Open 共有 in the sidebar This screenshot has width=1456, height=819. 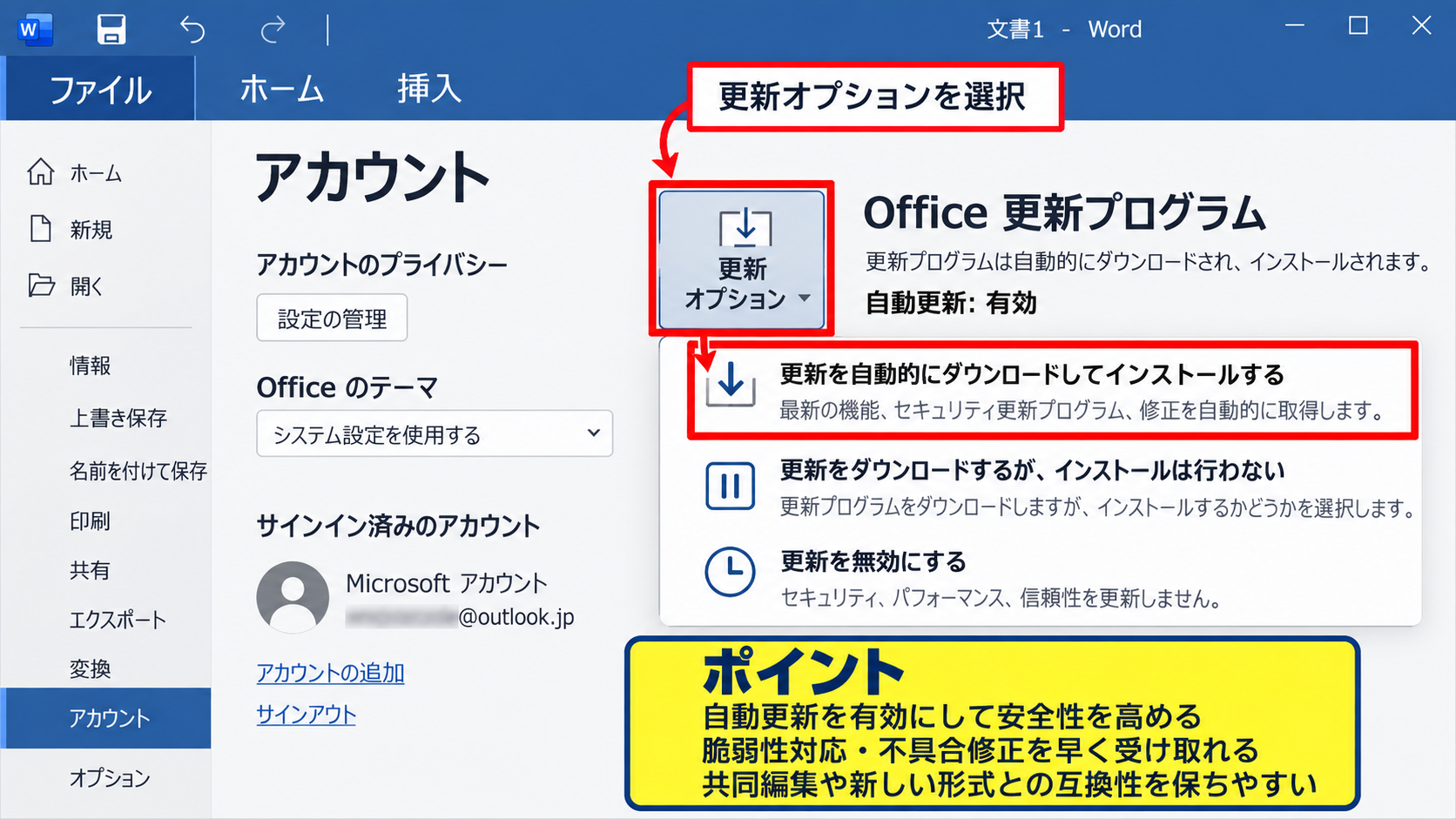pyautogui.click(x=91, y=570)
